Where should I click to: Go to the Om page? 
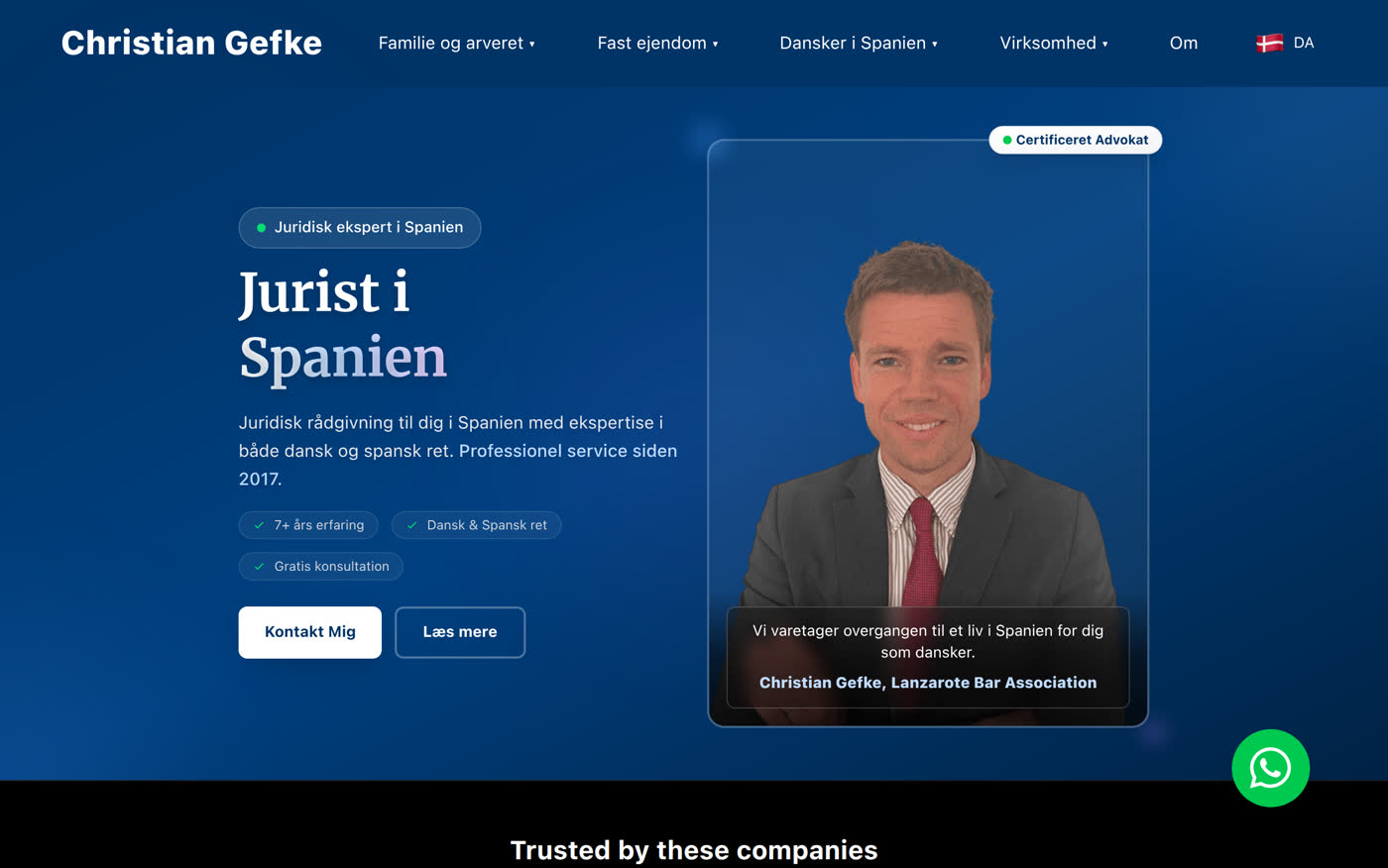(1184, 43)
